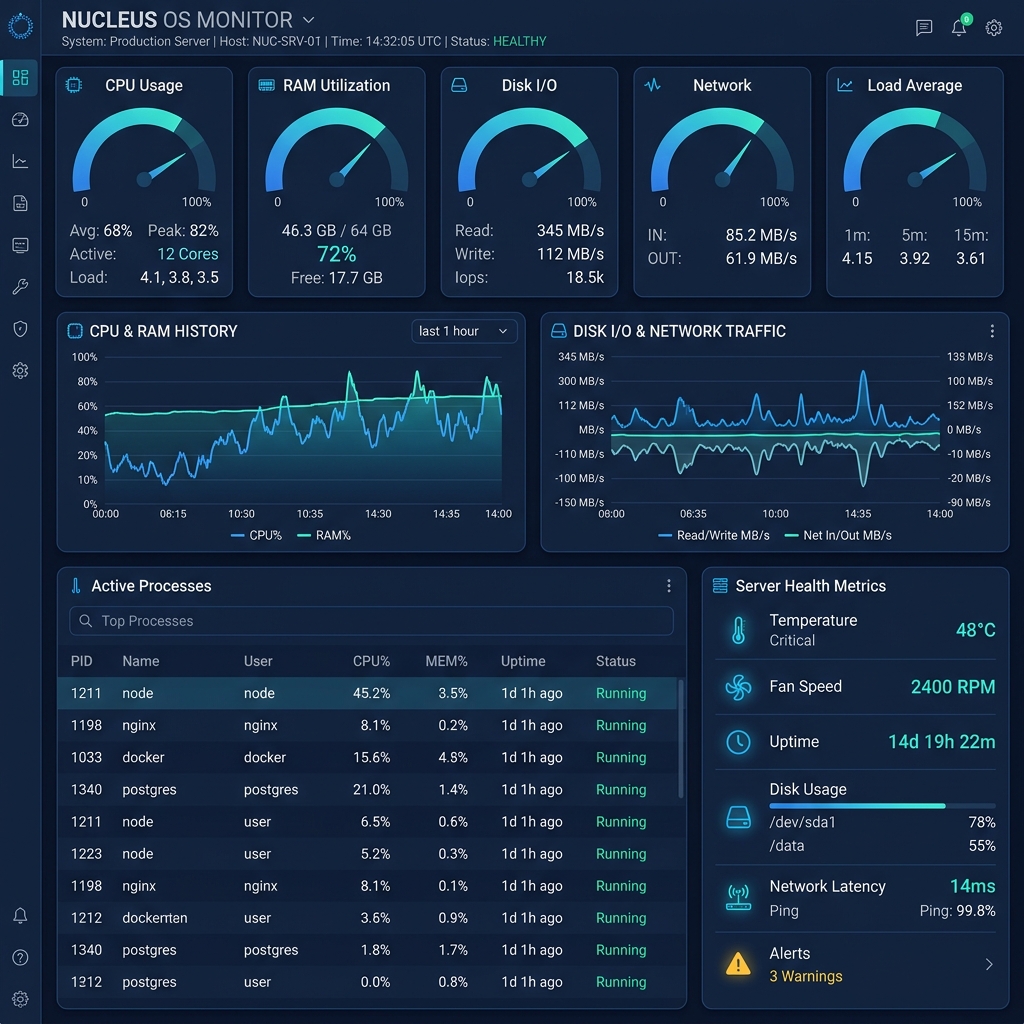Toggle Net In/Out MB/s legend series

[838, 535]
